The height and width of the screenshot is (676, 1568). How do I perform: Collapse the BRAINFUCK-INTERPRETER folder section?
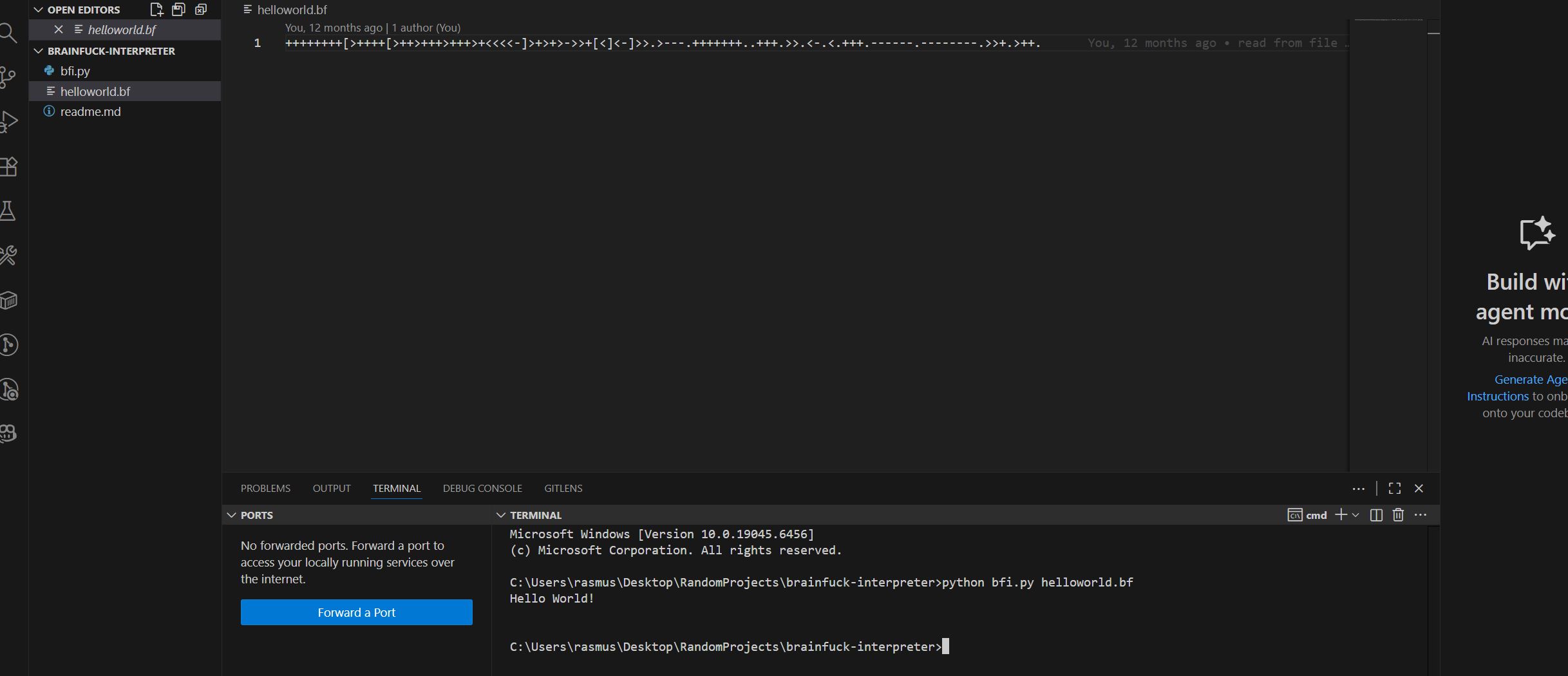click(x=38, y=51)
